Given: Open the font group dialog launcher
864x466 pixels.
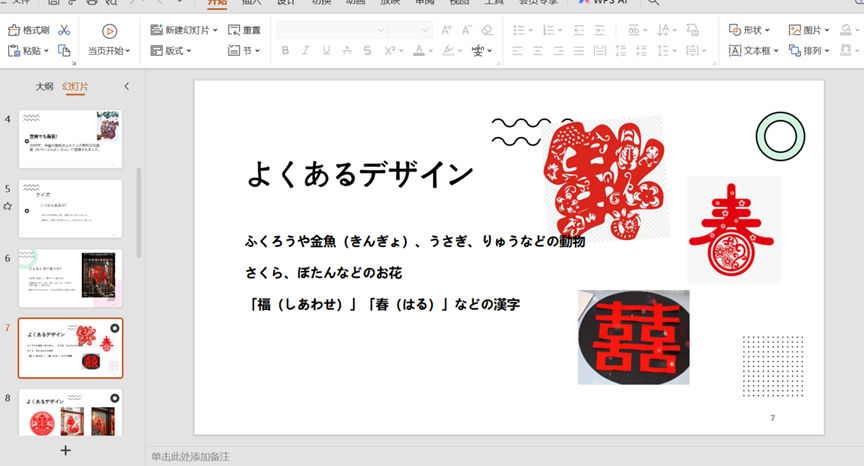Looking at the screenshot, I should click(498, 63).
